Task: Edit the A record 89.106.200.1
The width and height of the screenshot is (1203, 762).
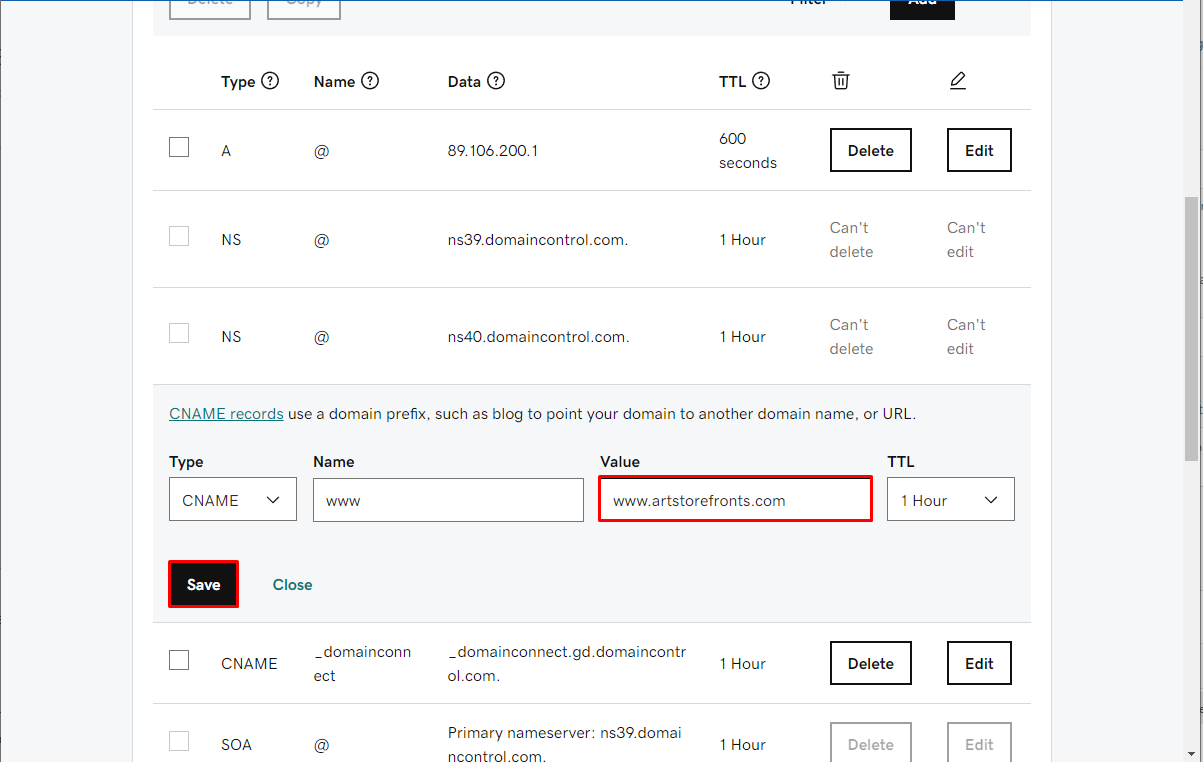Action: [x=979, y=150]
